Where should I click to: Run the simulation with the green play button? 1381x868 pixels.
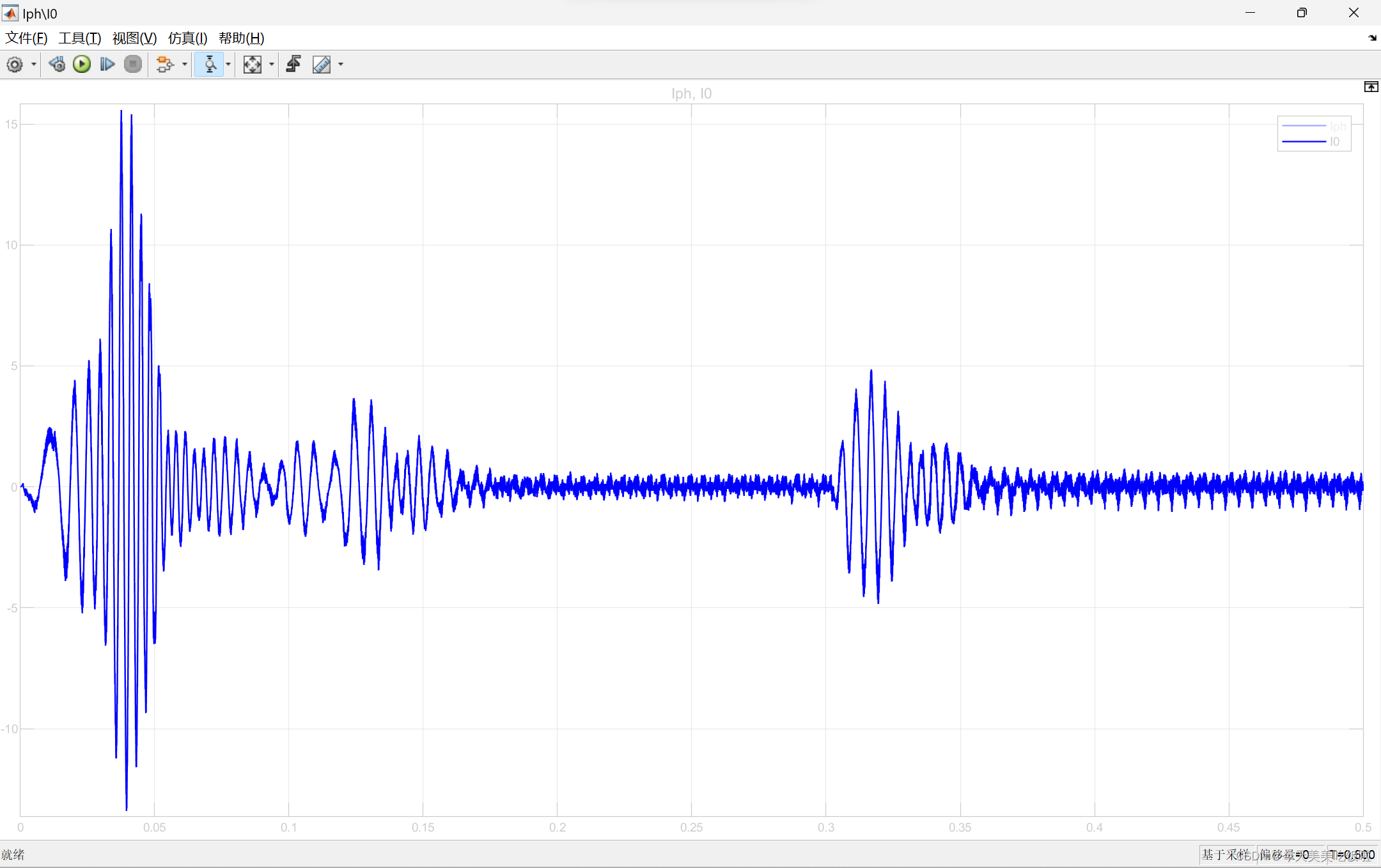click(x=82, y=65)
